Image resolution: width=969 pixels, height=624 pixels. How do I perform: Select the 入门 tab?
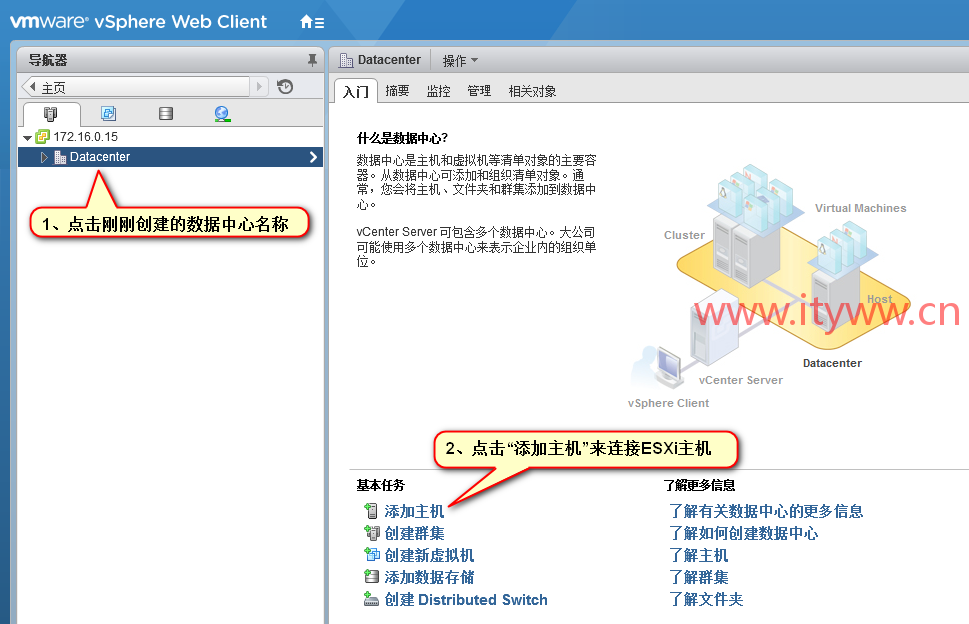pyautogui.click(x=355, y=91)
